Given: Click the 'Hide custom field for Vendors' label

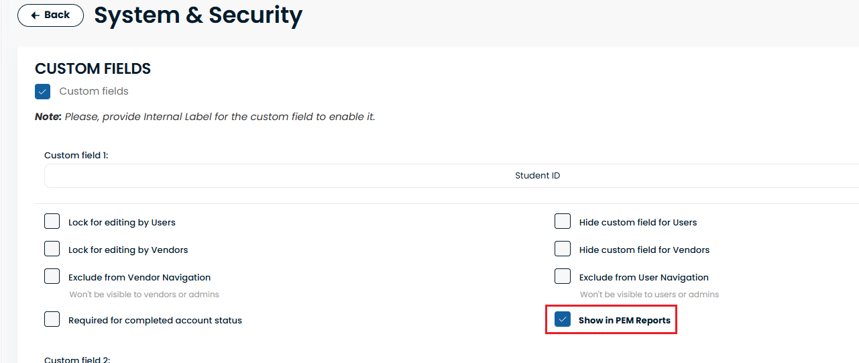Looking at the screenshot, I should [x=644, y=250].
